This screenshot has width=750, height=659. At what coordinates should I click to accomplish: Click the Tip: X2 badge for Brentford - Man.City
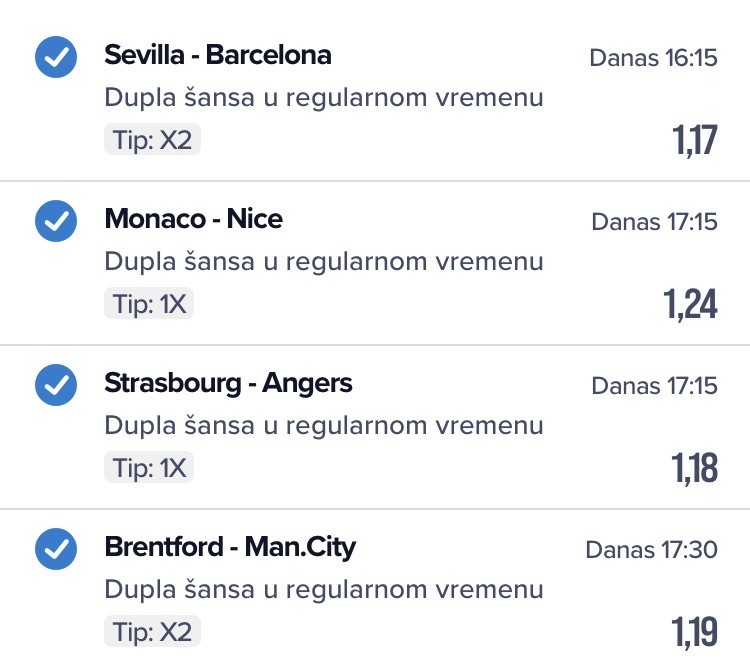[152, 632]
